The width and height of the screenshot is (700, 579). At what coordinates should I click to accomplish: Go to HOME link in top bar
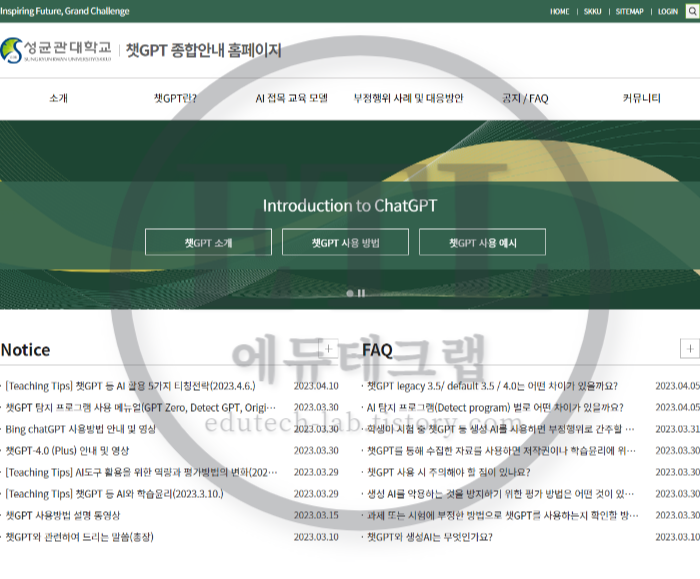pos(559,12)
